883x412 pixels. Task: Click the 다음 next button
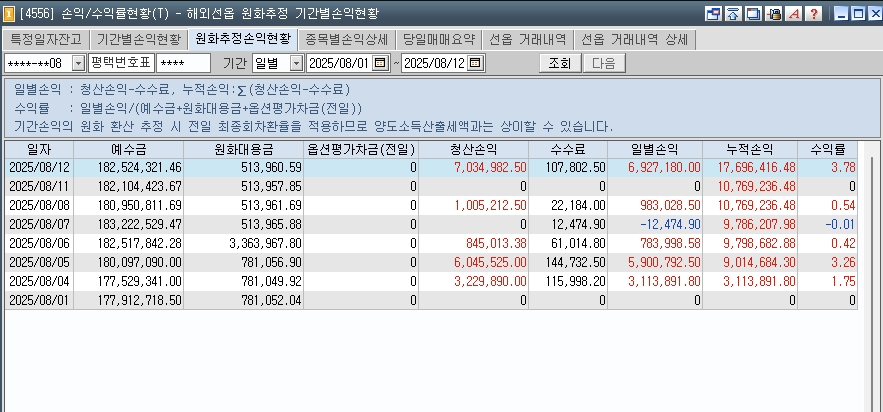tap(604, 63)
